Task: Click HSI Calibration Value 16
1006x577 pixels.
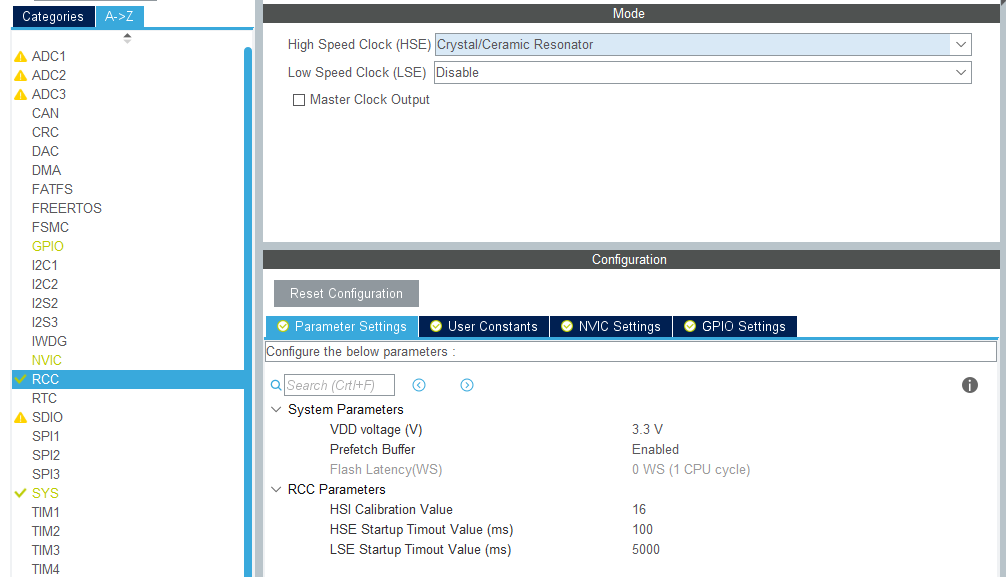Action: [x=638, y=510]
